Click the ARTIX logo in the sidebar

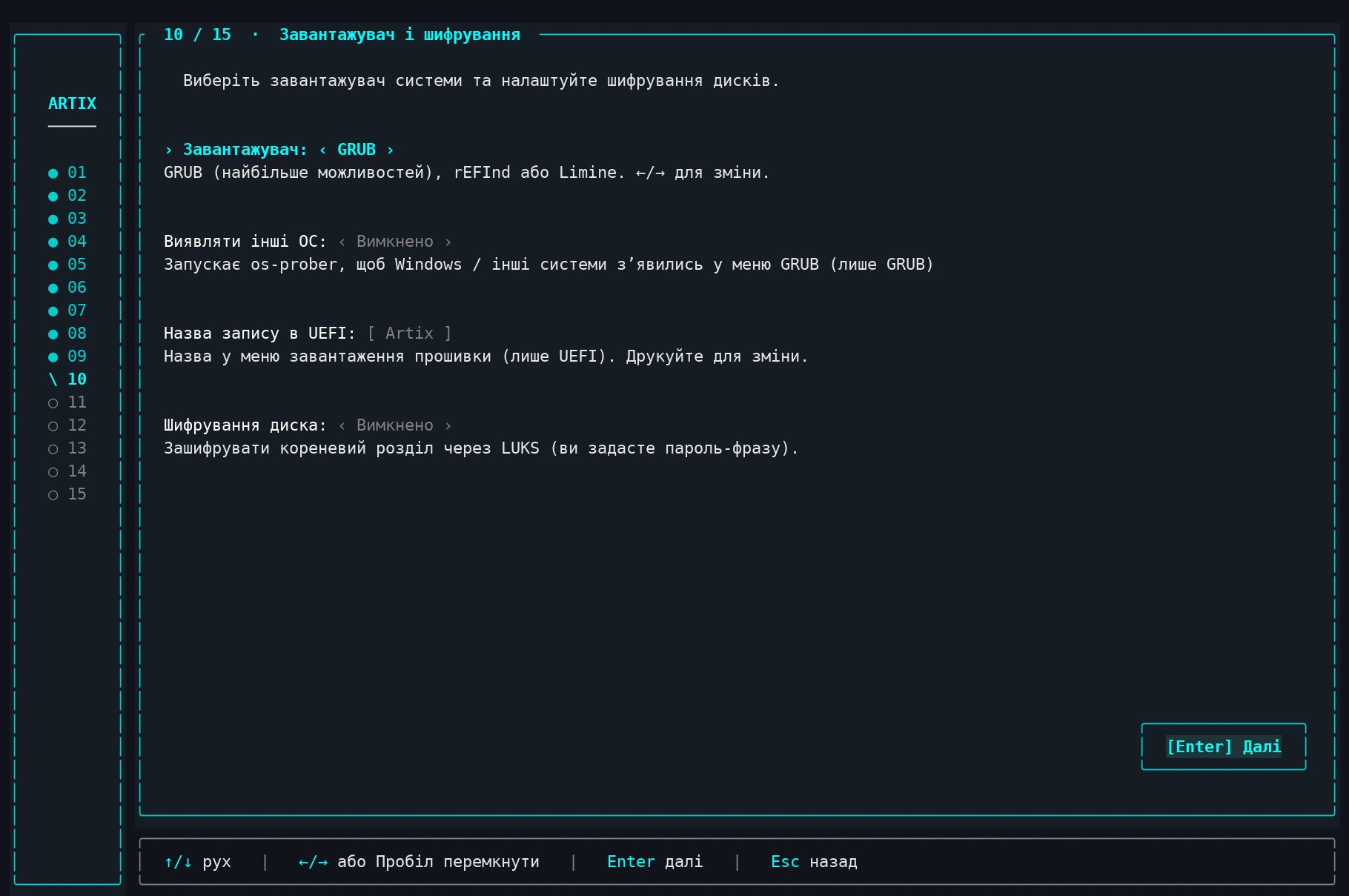click(x=72, y=104)
